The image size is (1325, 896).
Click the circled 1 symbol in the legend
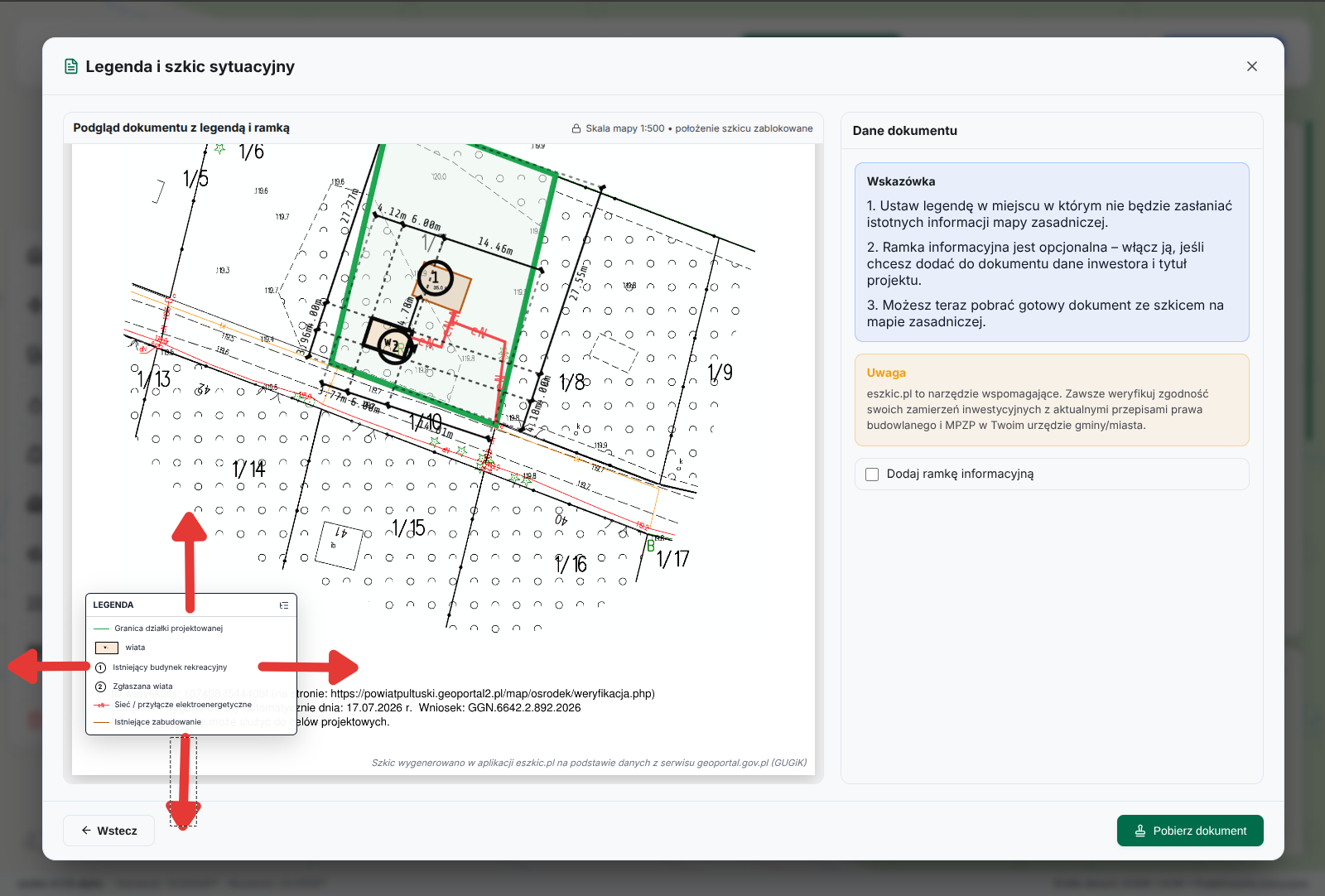101,667
